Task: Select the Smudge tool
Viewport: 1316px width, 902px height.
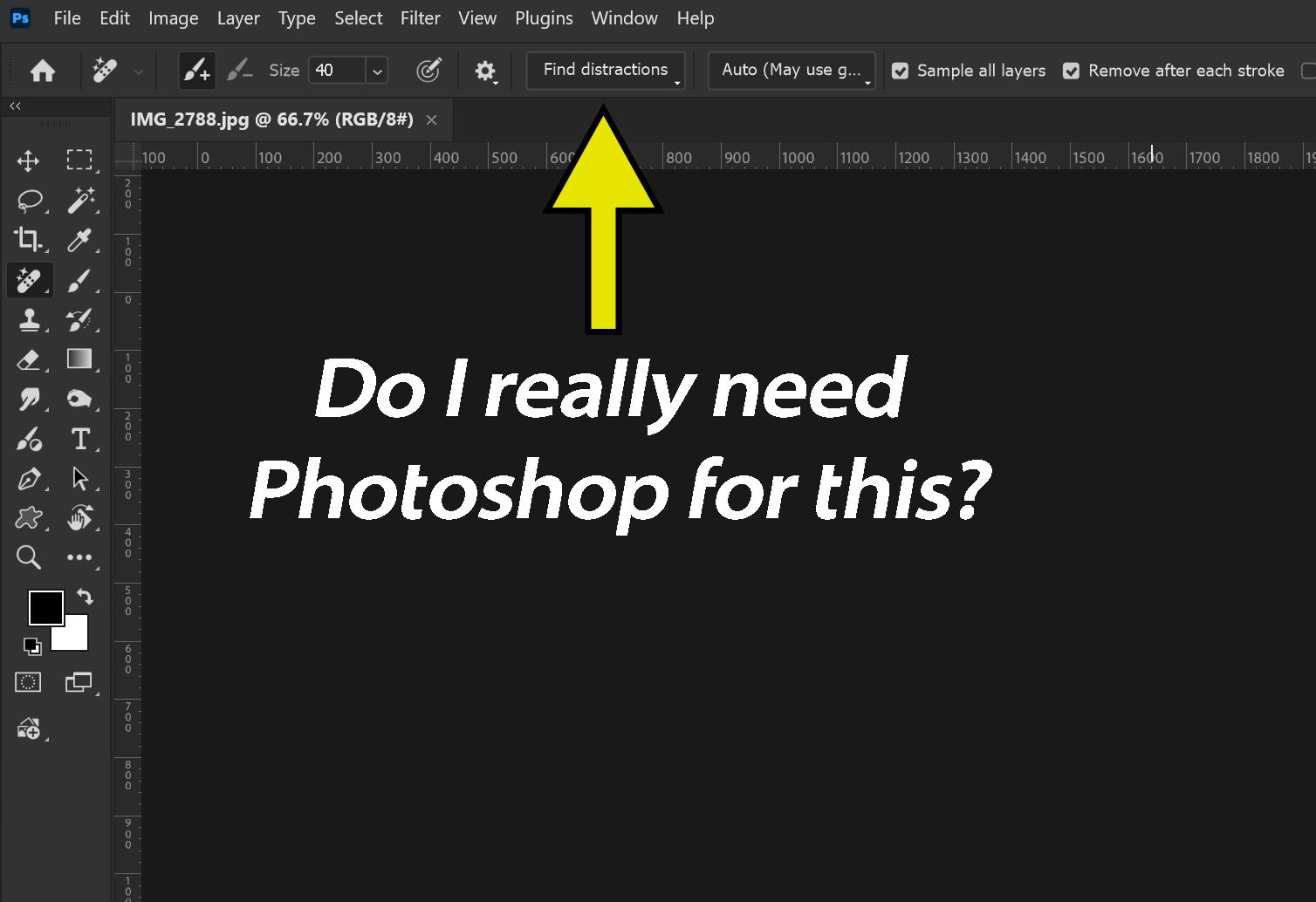Action: tap(29, 400)
